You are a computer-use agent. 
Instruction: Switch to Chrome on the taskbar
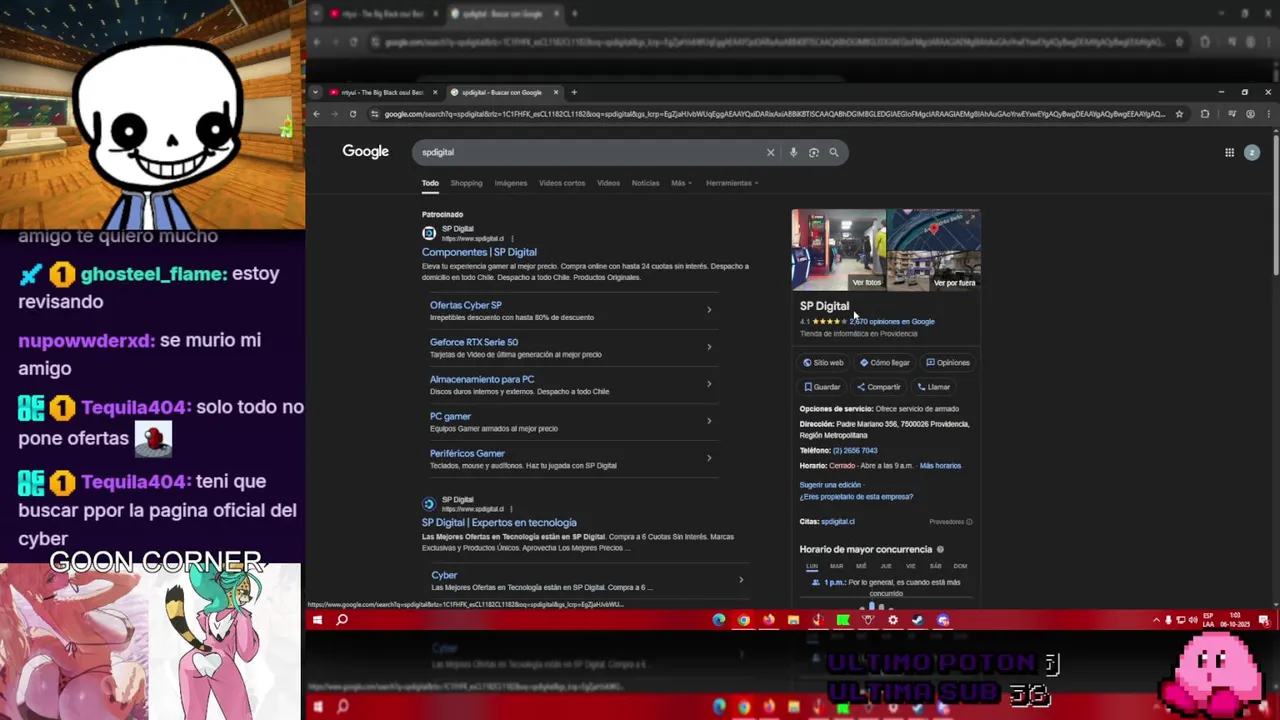point(744,620)
